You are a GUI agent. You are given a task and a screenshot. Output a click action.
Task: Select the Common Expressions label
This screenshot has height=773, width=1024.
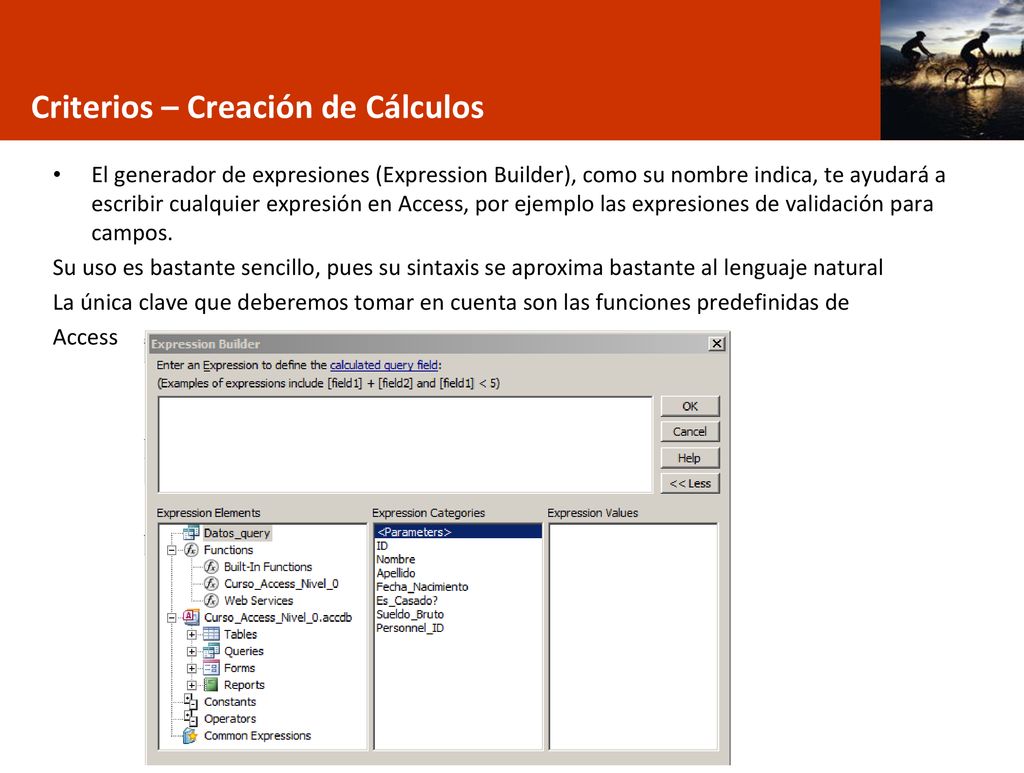pos(257,736)
